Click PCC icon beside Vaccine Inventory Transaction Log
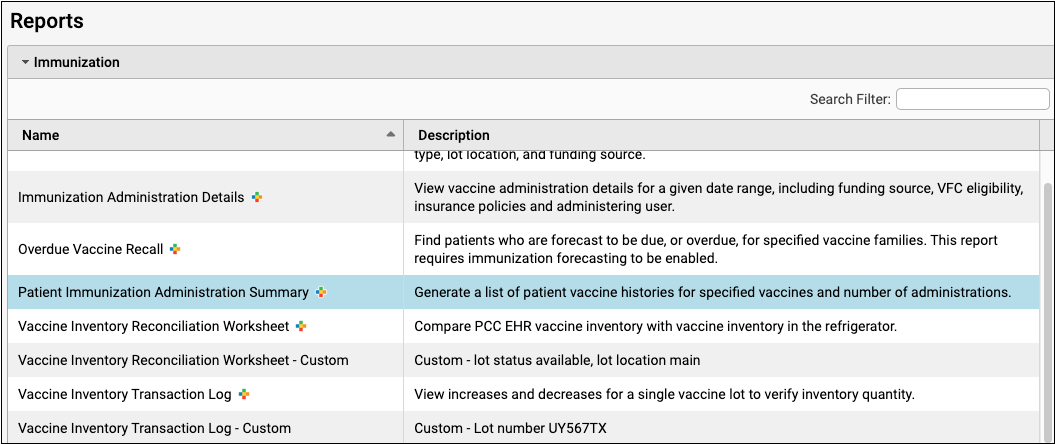The width and height of the screenshot is (1055, 444). 243,394
